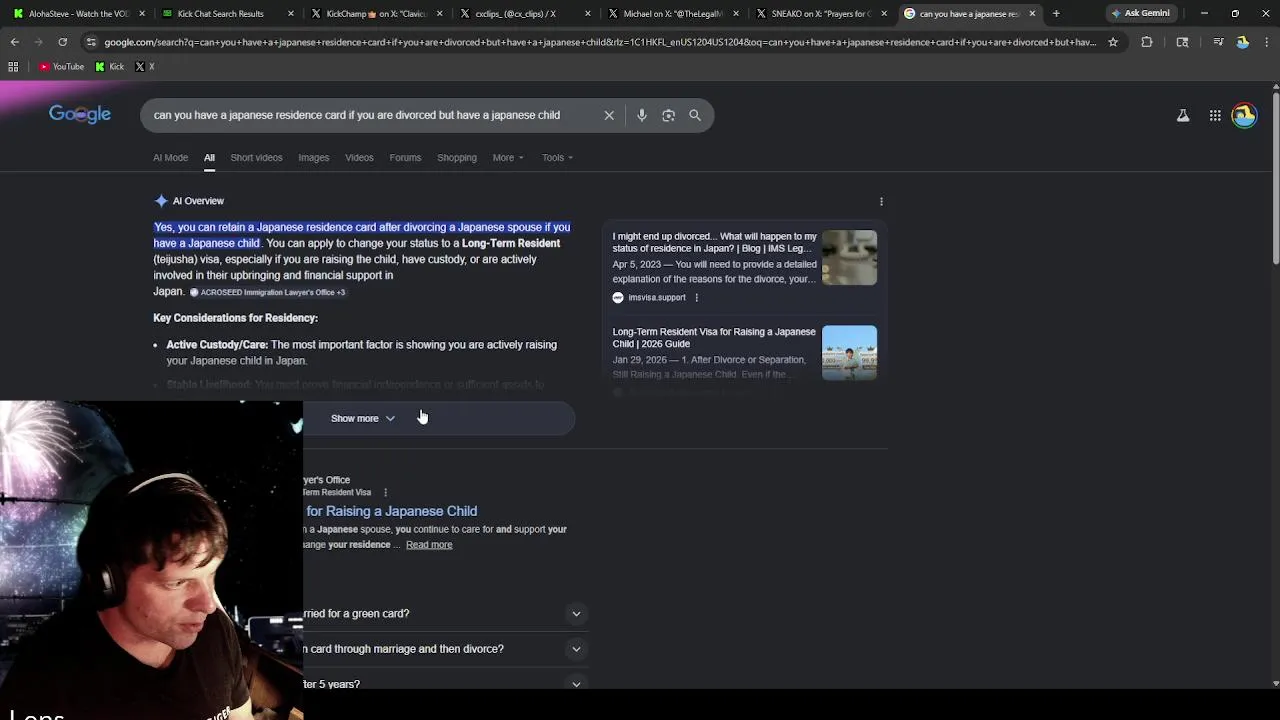Switch to Short videos tab

pyautogui.click(x=256, y=157)
